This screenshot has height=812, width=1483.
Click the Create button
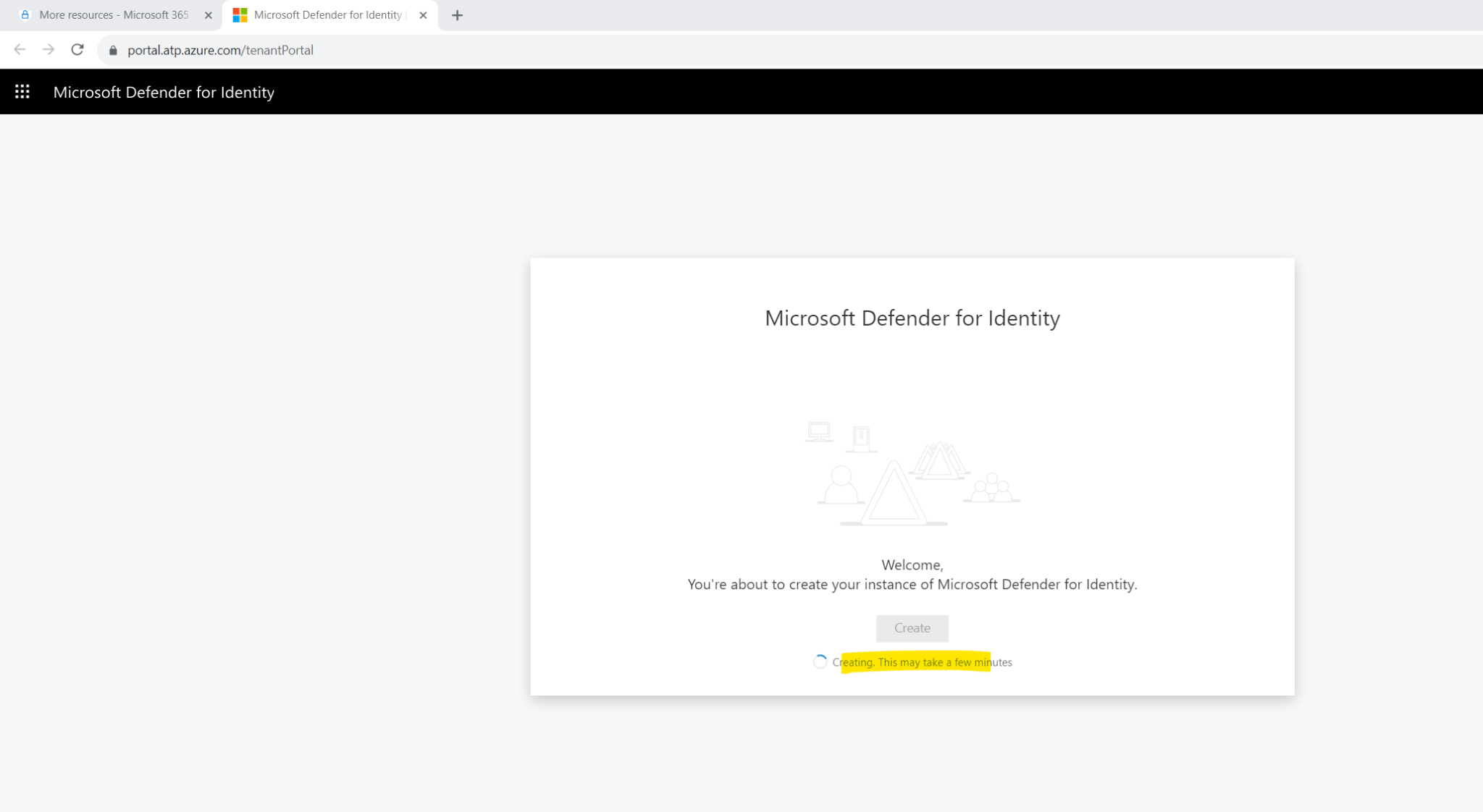912,628
